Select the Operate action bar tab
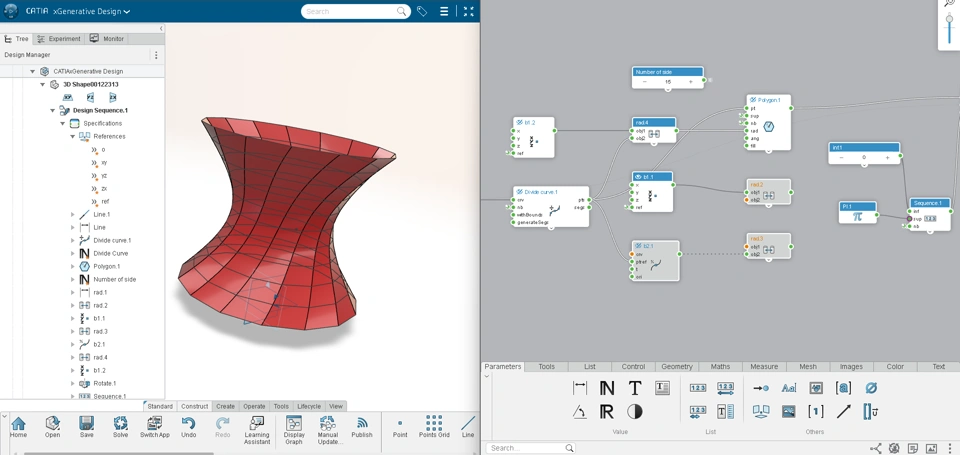The width and height of the screenshot is (960, 455). tap(254, 406)
